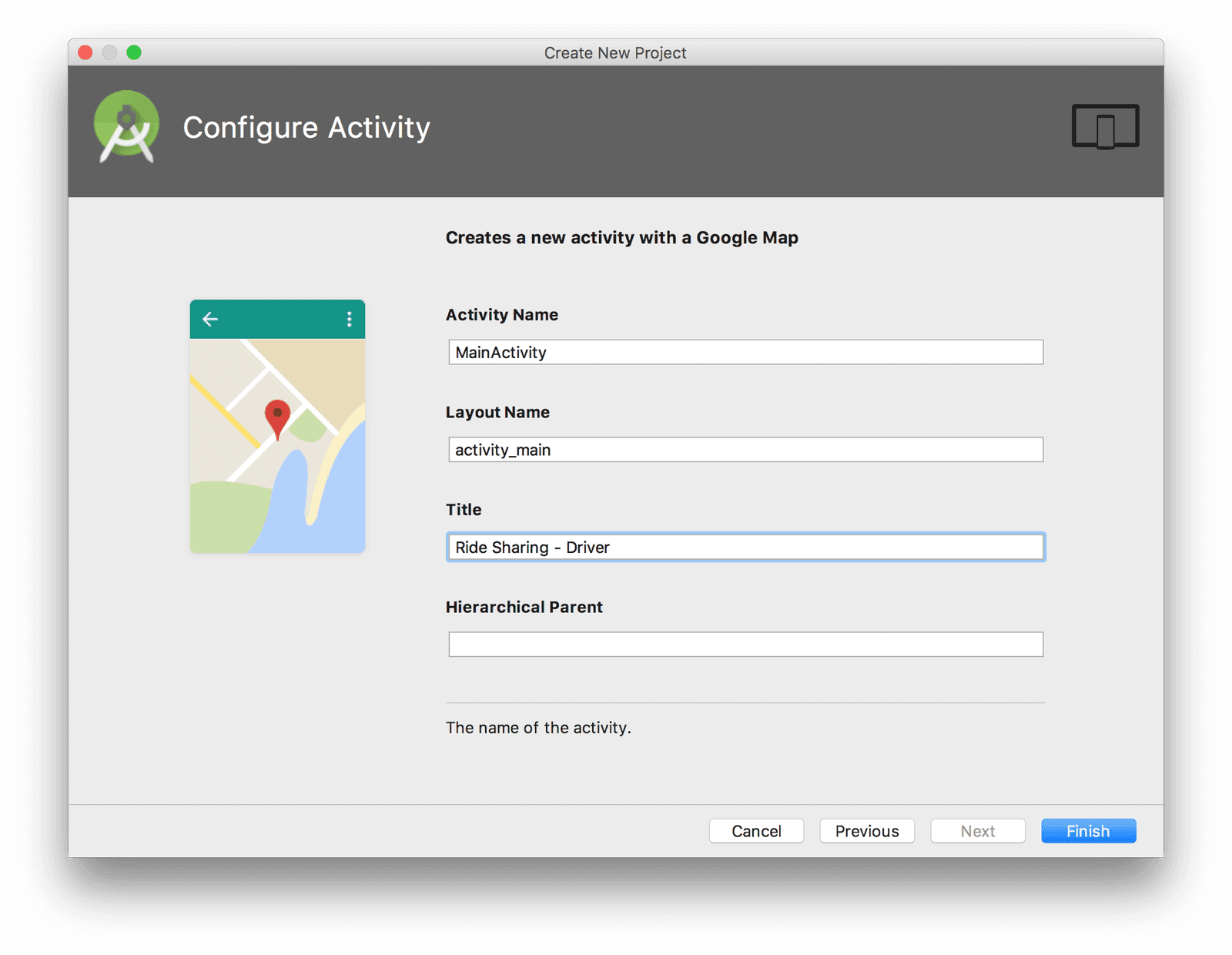Click the disabled Next button
Image resolution: width=1232 pixels, height=955 pixels.
[977, 830]
